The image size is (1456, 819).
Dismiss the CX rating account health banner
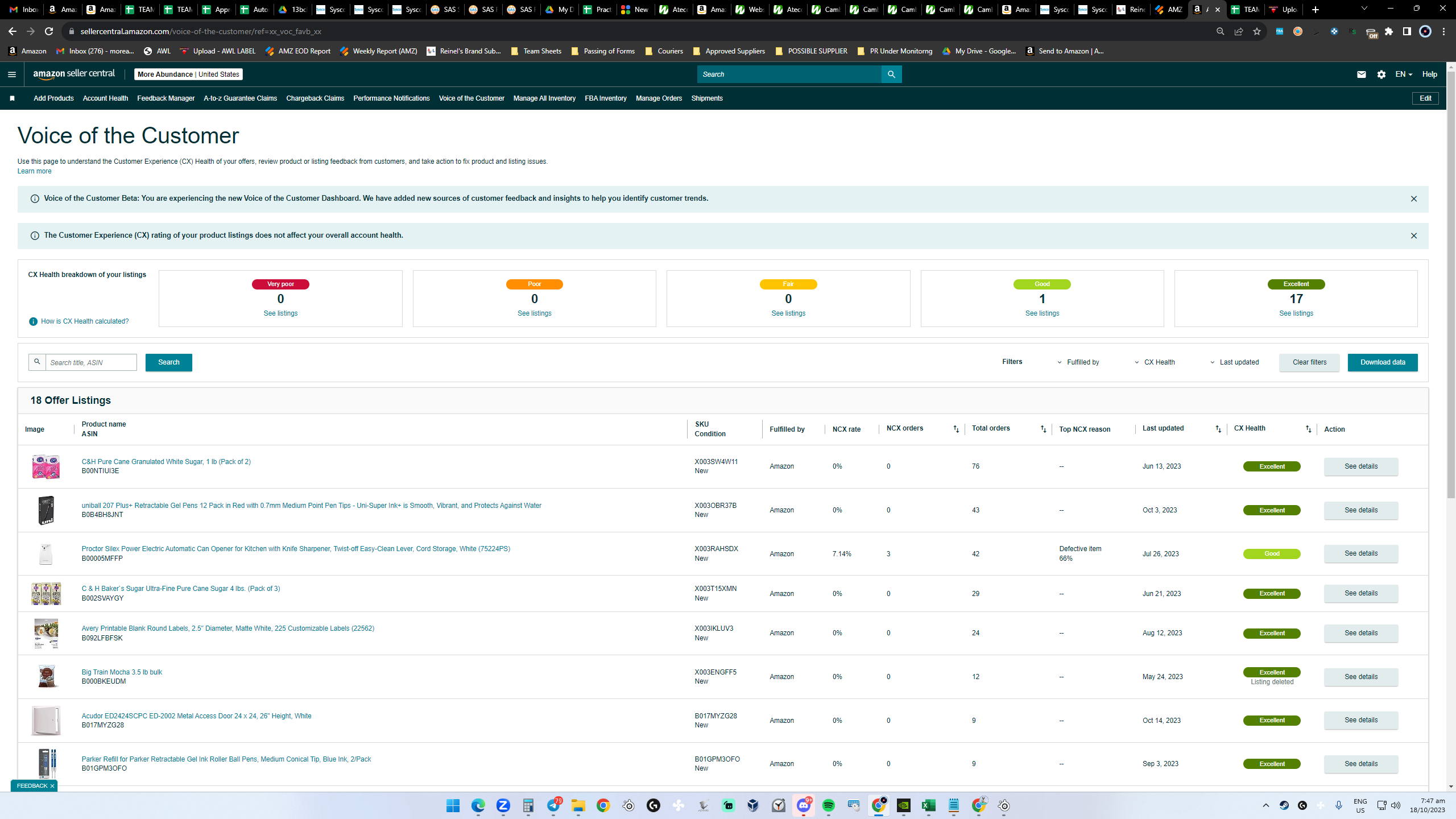click(1413, 236)
